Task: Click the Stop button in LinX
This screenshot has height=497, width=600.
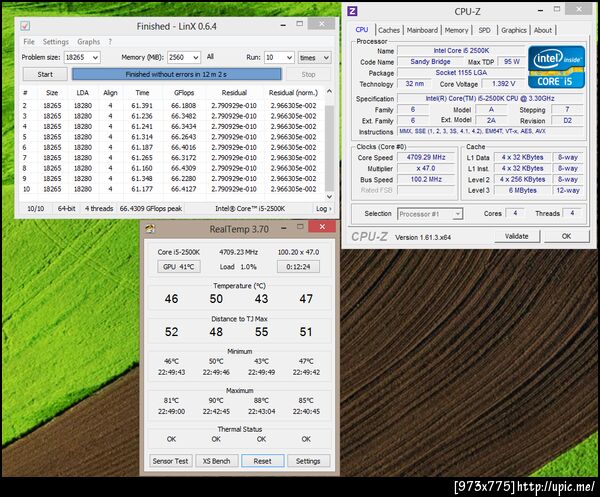Action: coord(308,74)
